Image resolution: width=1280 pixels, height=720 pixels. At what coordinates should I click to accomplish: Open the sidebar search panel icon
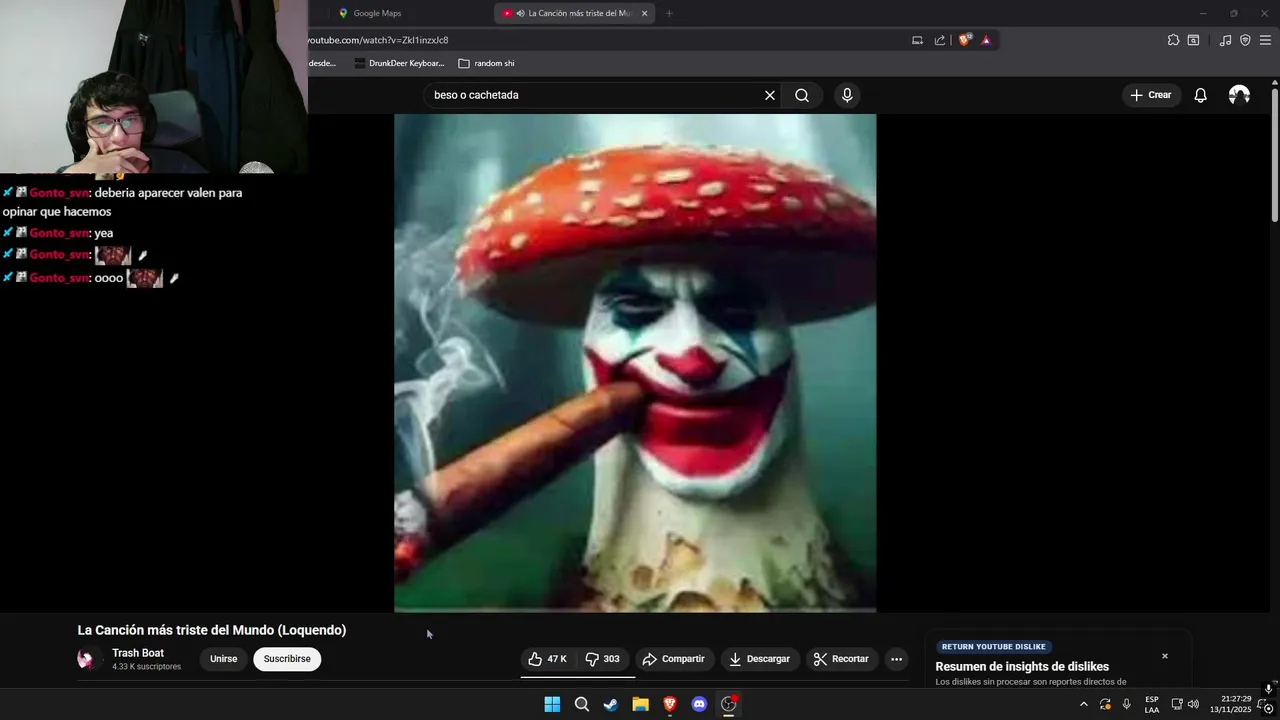(1193, 40)
